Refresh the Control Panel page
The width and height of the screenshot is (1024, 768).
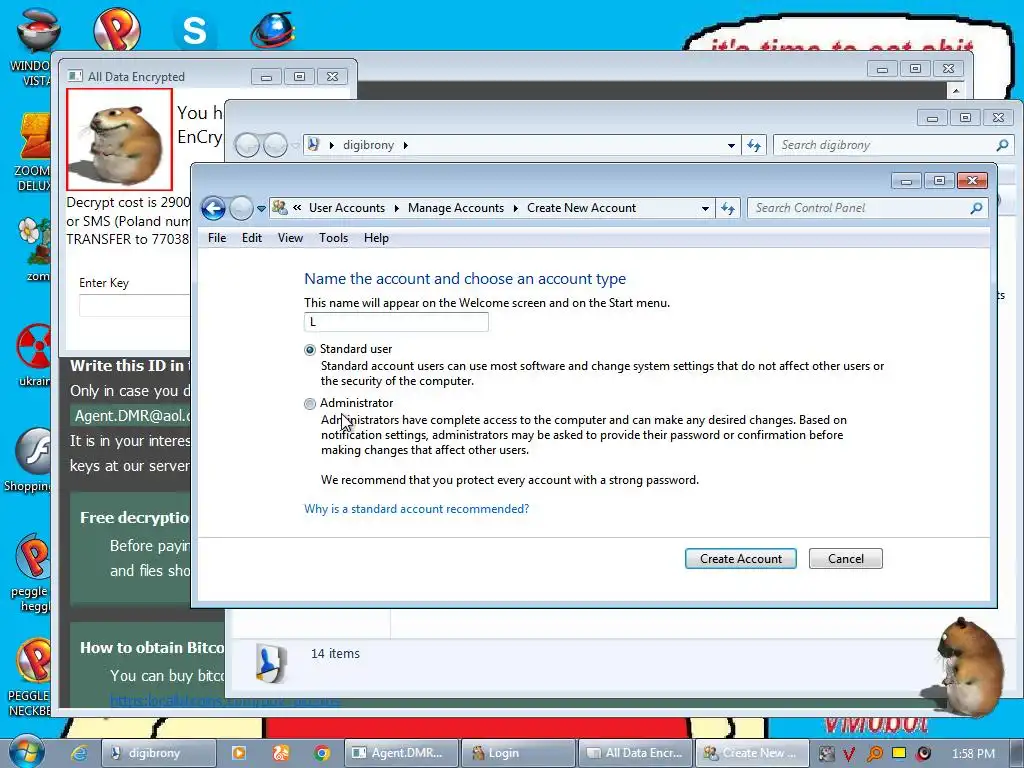point(728,208)
